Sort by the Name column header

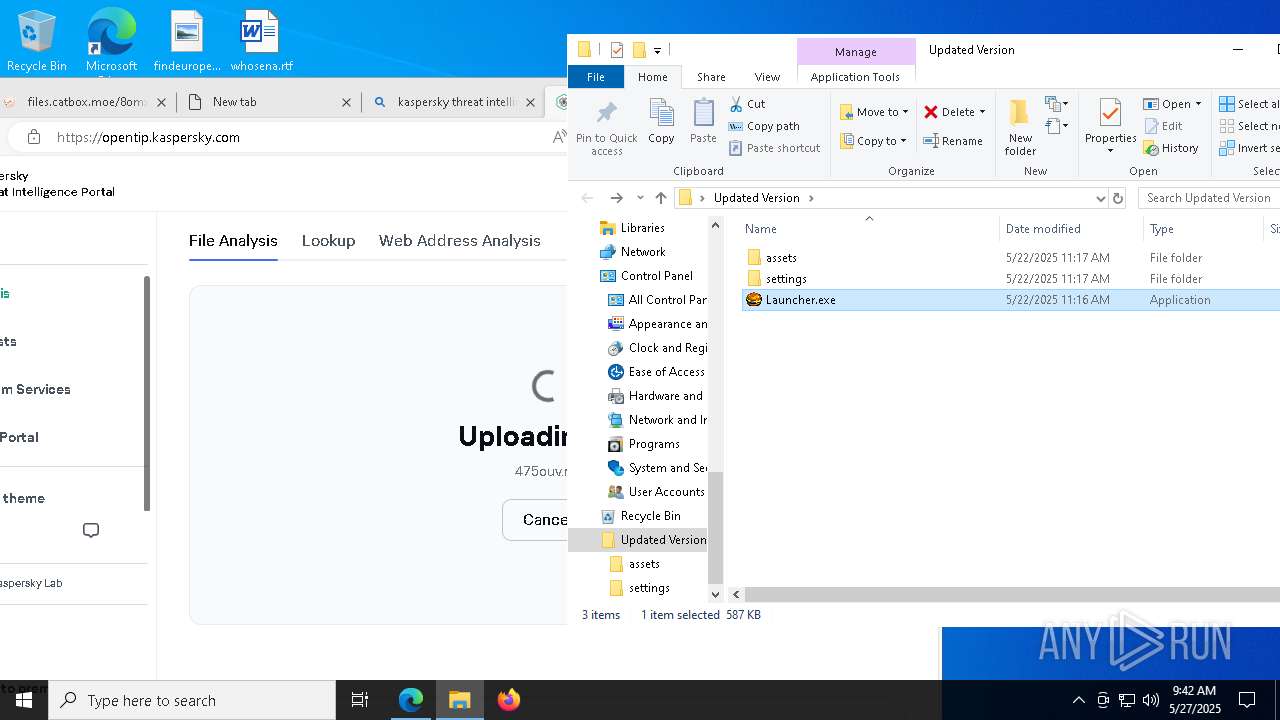(868, 229)
